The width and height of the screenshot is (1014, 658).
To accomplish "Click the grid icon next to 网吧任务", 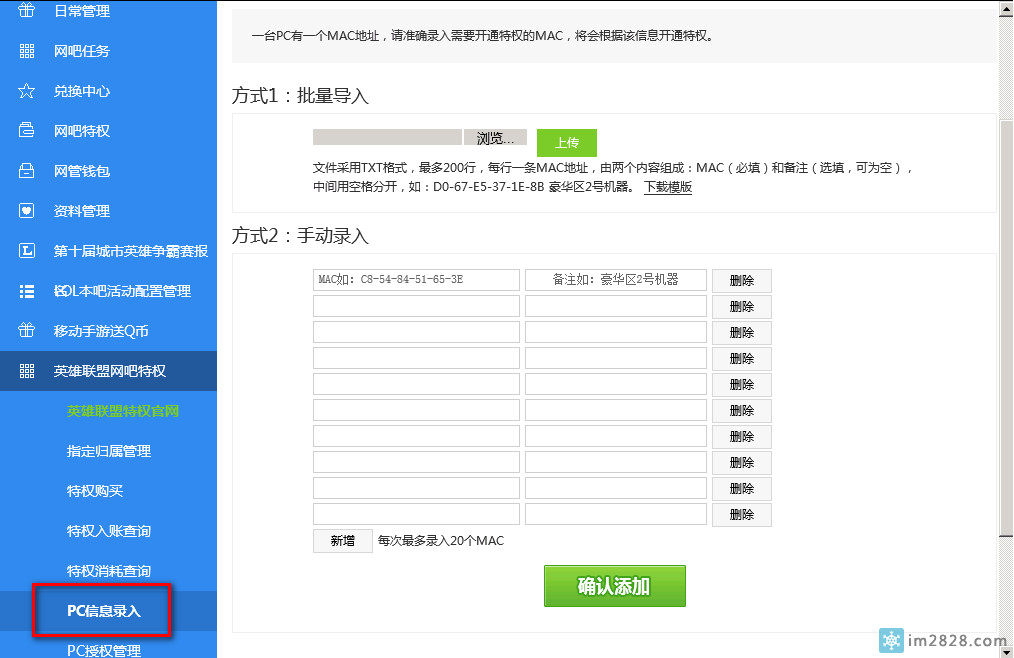I will (x=27, y=51).
